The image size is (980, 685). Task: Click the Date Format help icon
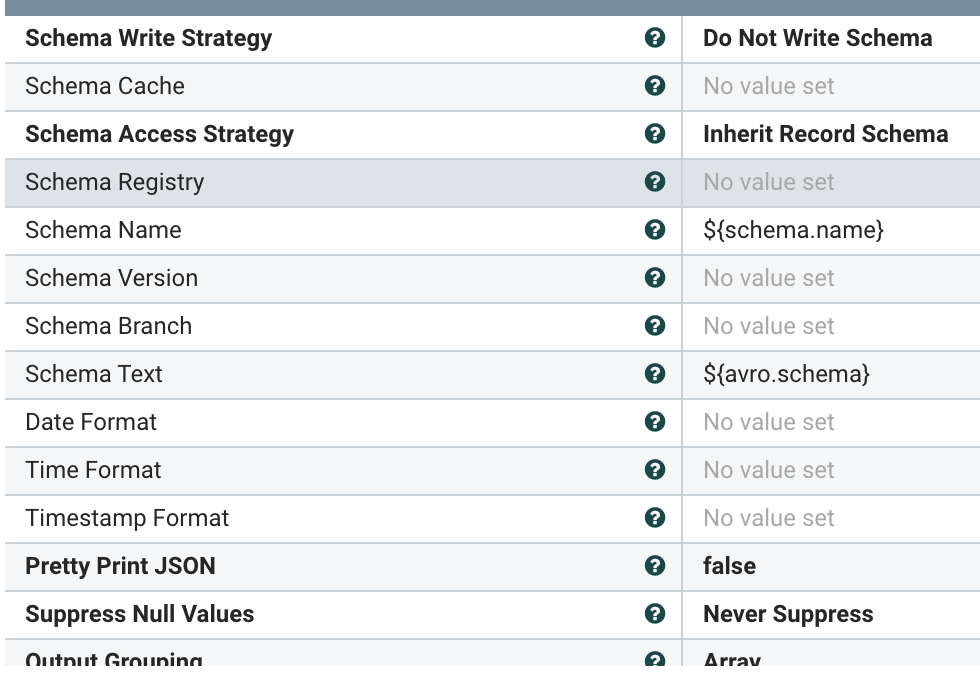coord(655,422)
